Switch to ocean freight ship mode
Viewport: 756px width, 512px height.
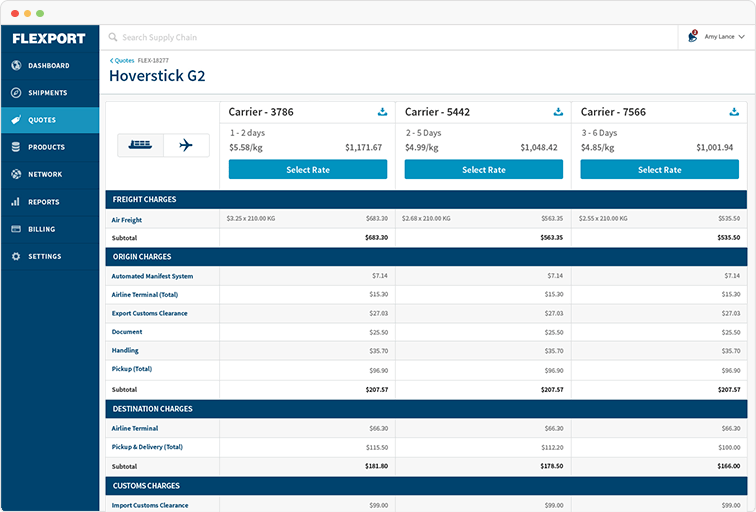[140, 145]
